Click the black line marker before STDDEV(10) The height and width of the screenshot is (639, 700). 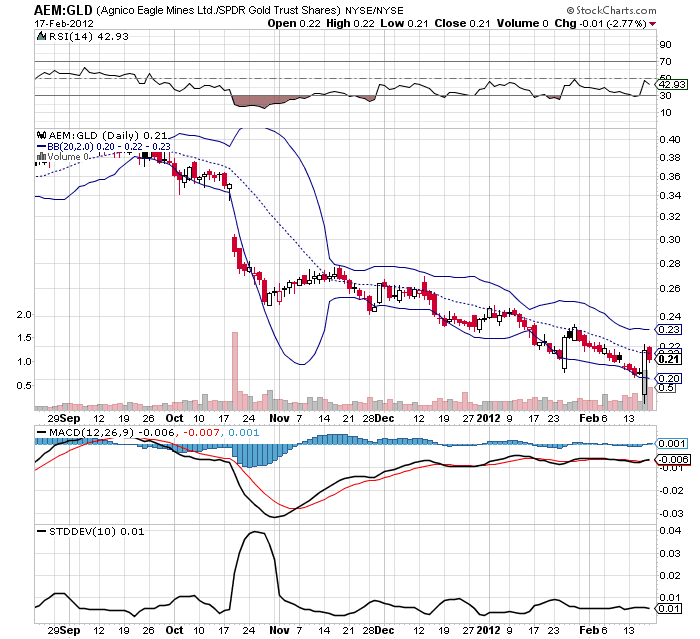(42, 531)
